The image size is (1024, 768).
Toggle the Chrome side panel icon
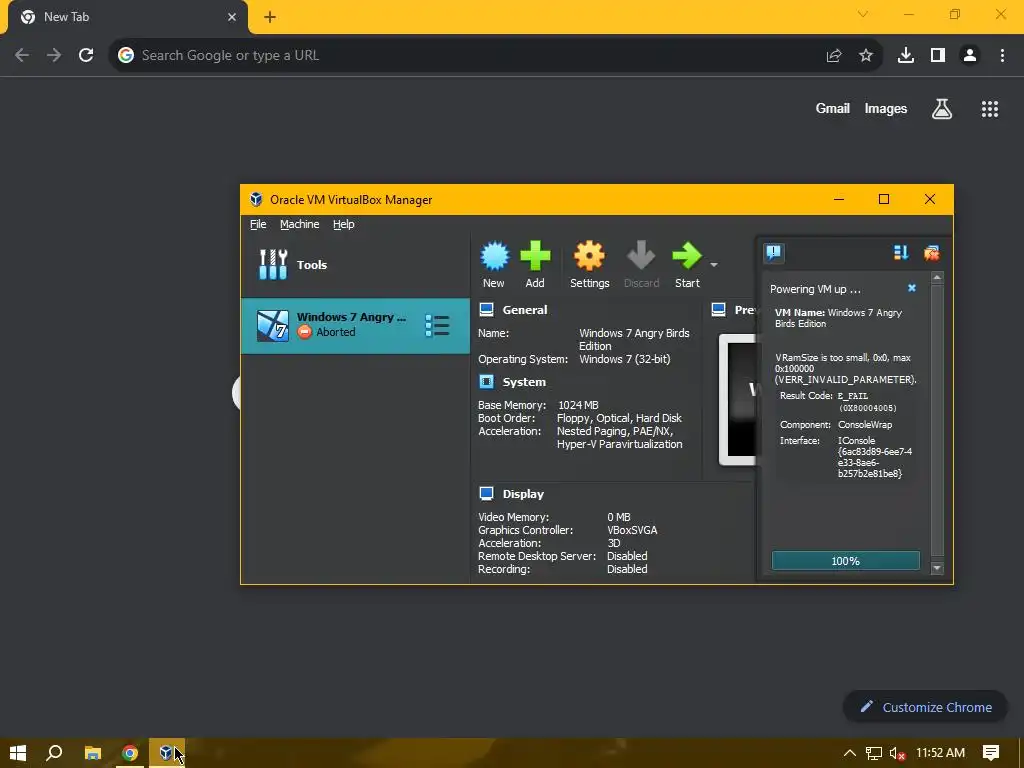pyautogui.click(x=938, y=55)
